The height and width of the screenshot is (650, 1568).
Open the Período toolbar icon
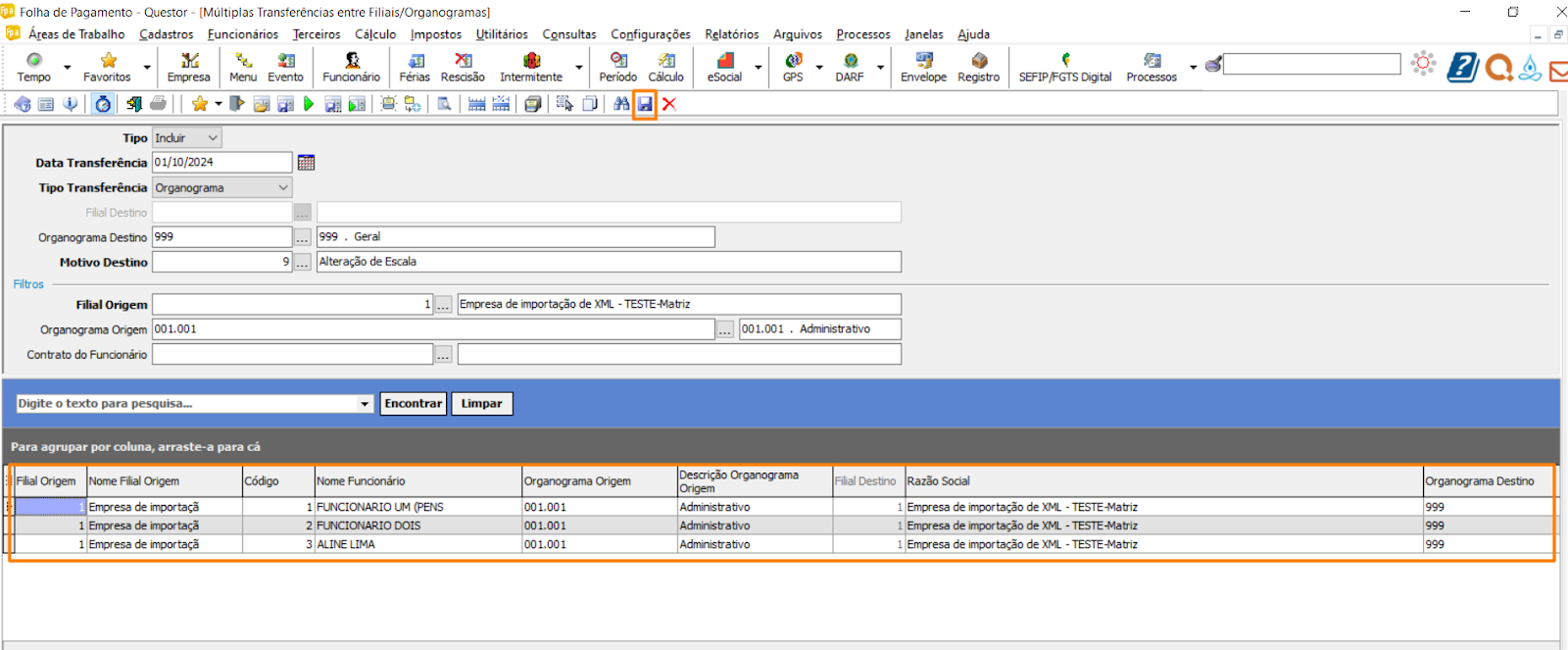(618, 67)
